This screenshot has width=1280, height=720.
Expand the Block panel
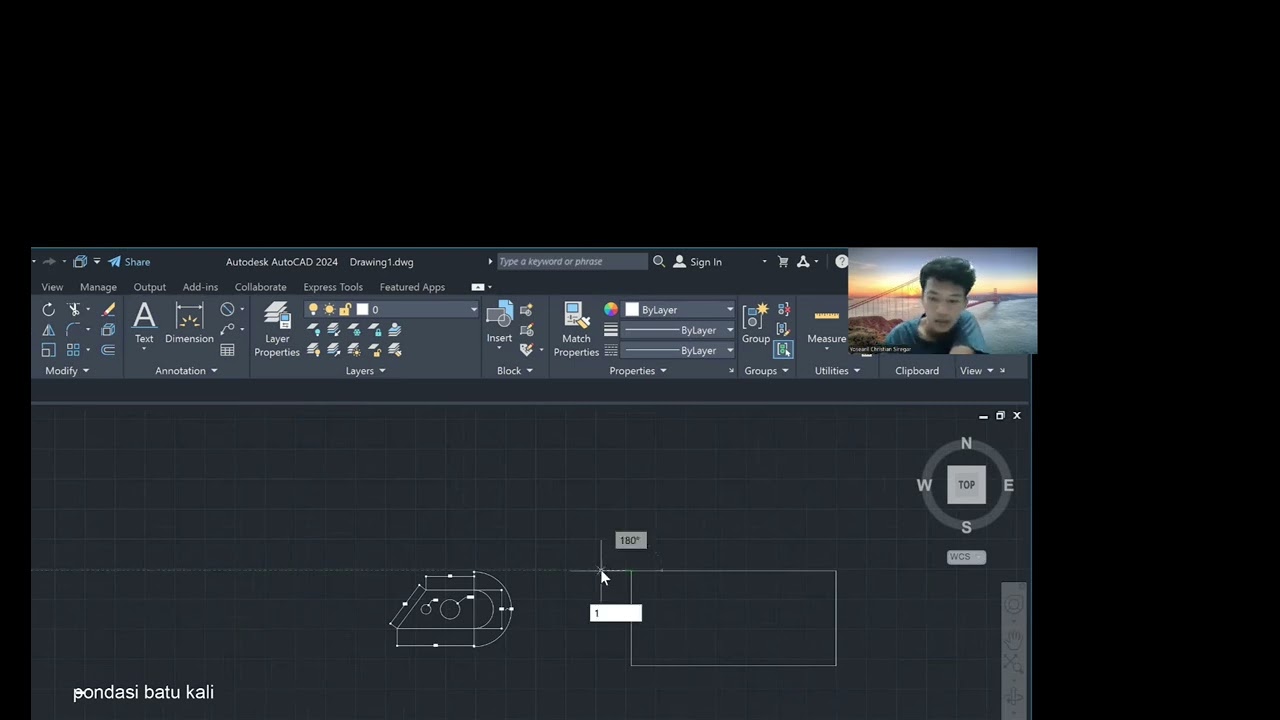pyautogui.click(x=515, y=370)
